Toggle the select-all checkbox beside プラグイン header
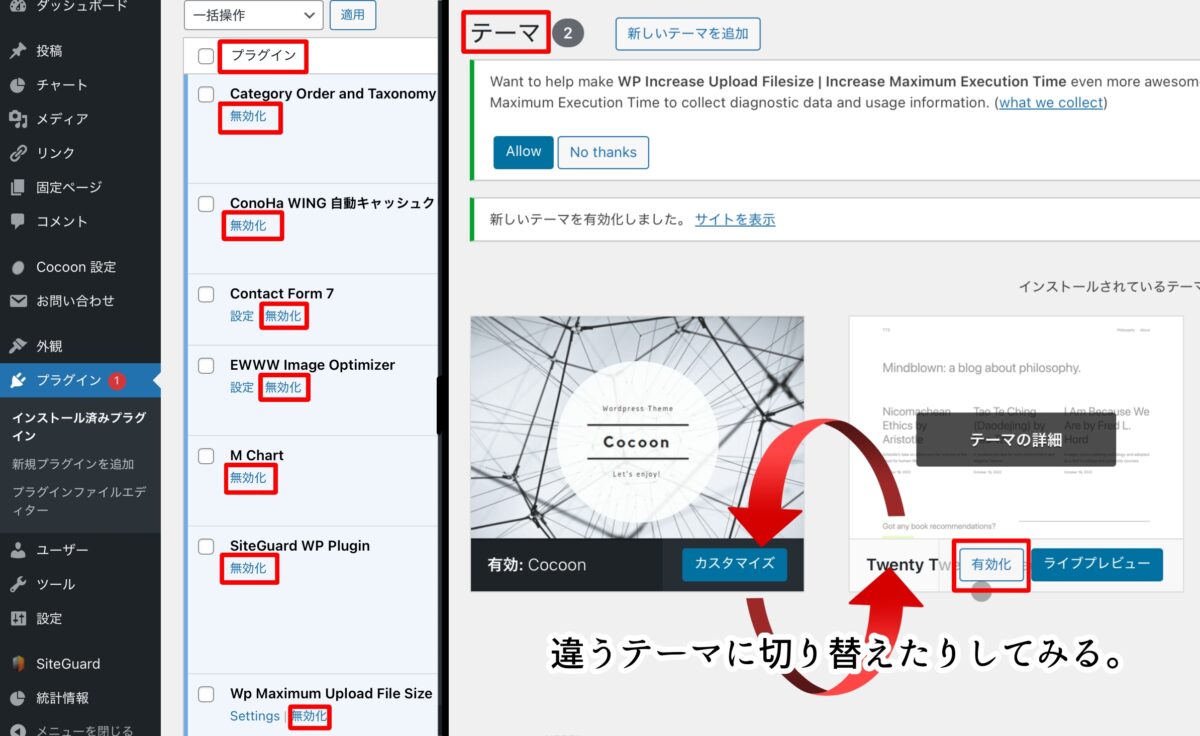This screenshot has width=1200, height=736. (206, 56)
